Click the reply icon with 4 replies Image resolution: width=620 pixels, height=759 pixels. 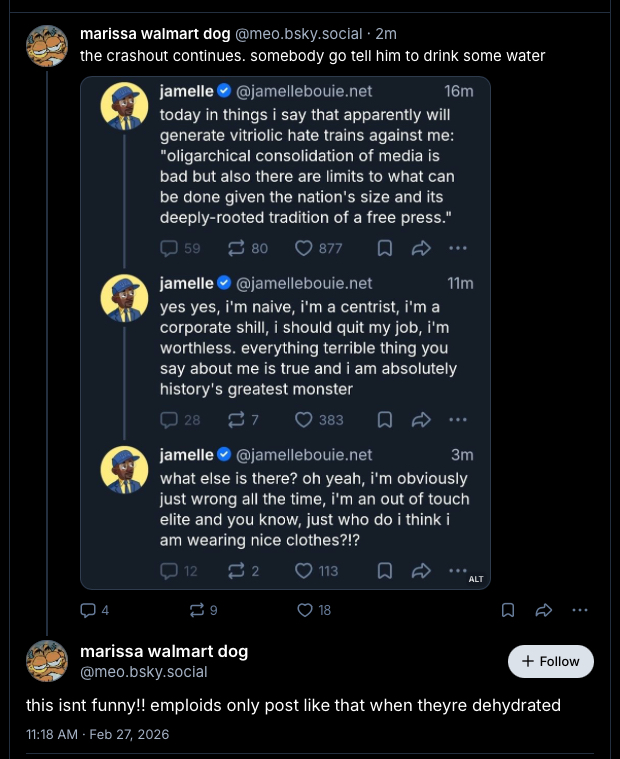[88, 610]
